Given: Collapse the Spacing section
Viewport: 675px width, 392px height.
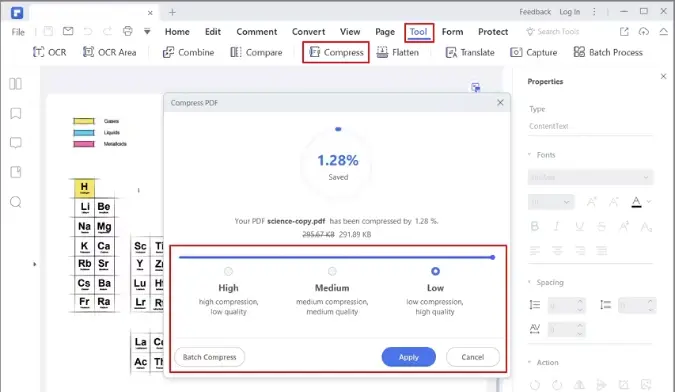Looking at the screenshot, I should [529, 282].
